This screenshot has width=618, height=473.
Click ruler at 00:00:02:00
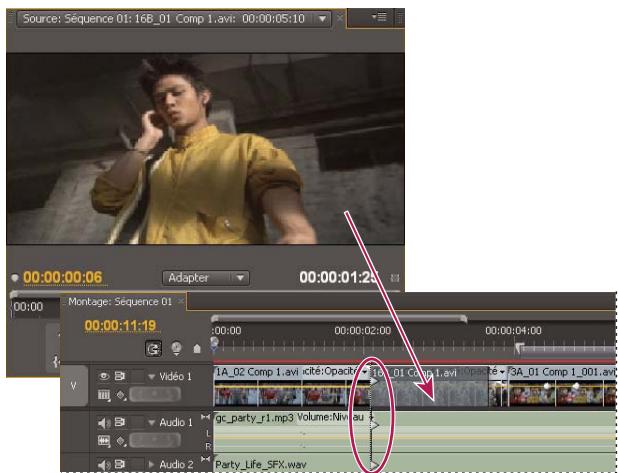(x=363, y=331)
